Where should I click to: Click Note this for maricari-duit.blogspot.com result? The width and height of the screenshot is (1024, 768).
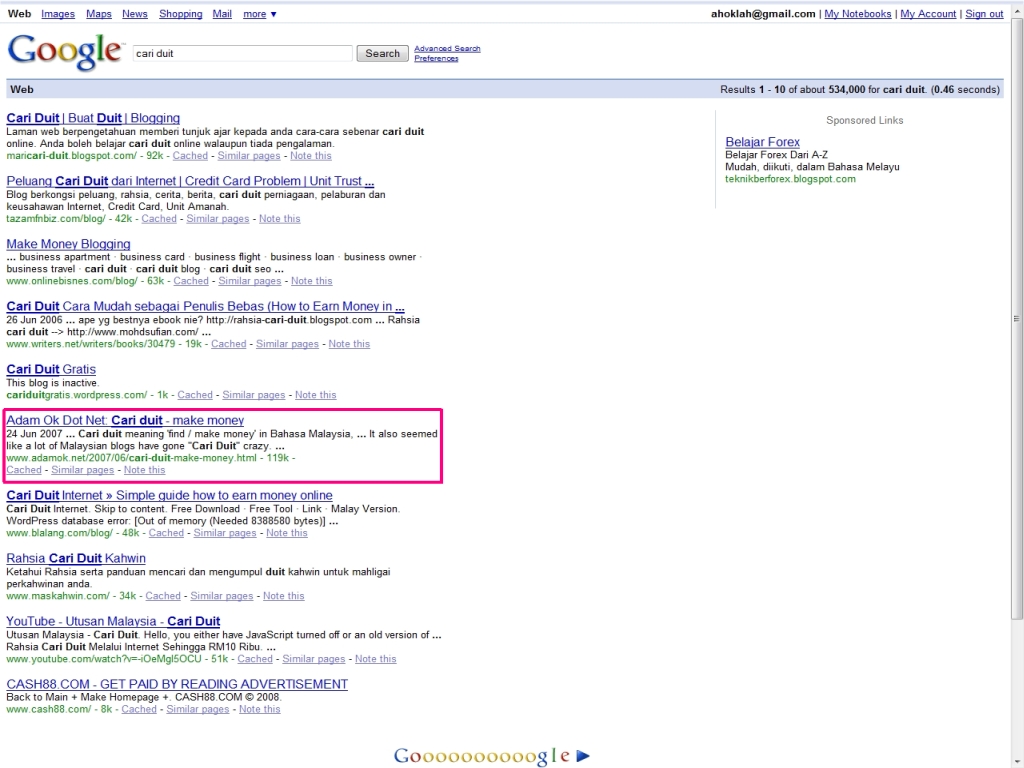pos(311,155)
